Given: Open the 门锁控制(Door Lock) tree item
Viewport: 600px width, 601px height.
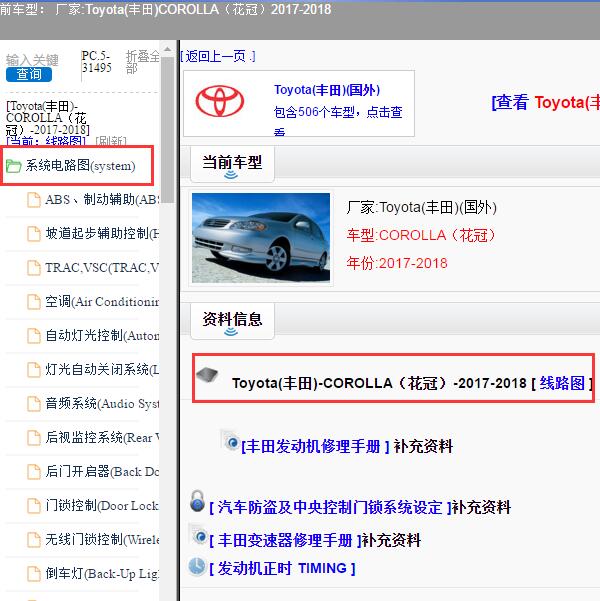Looking at the screenshot, I should pos(102,506).
